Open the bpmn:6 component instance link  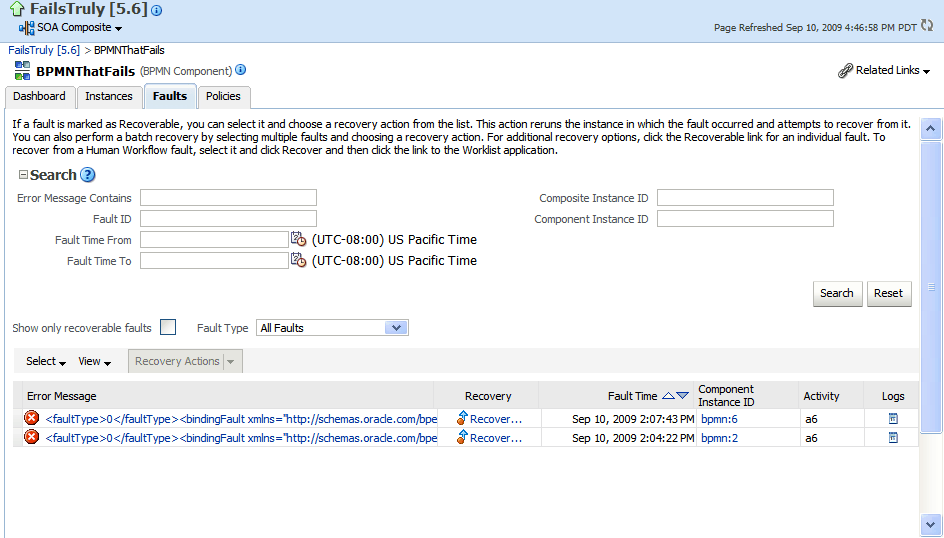719,419
